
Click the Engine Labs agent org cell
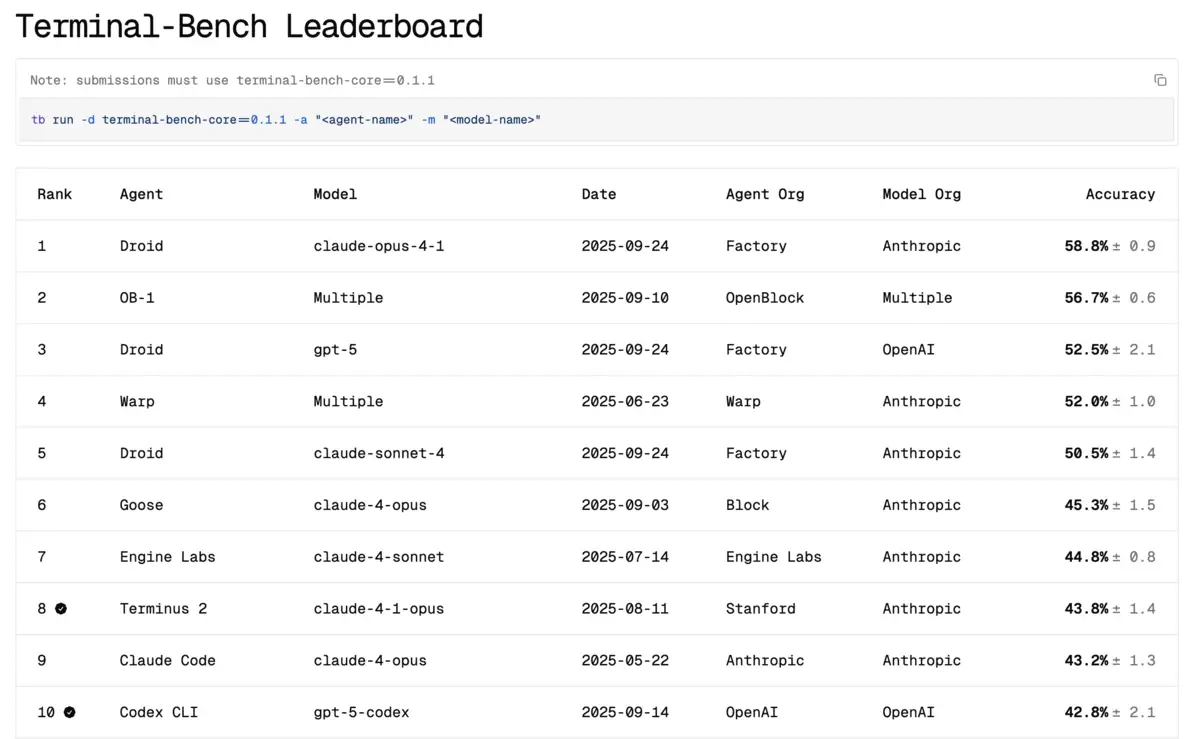[x=773, y=557]
